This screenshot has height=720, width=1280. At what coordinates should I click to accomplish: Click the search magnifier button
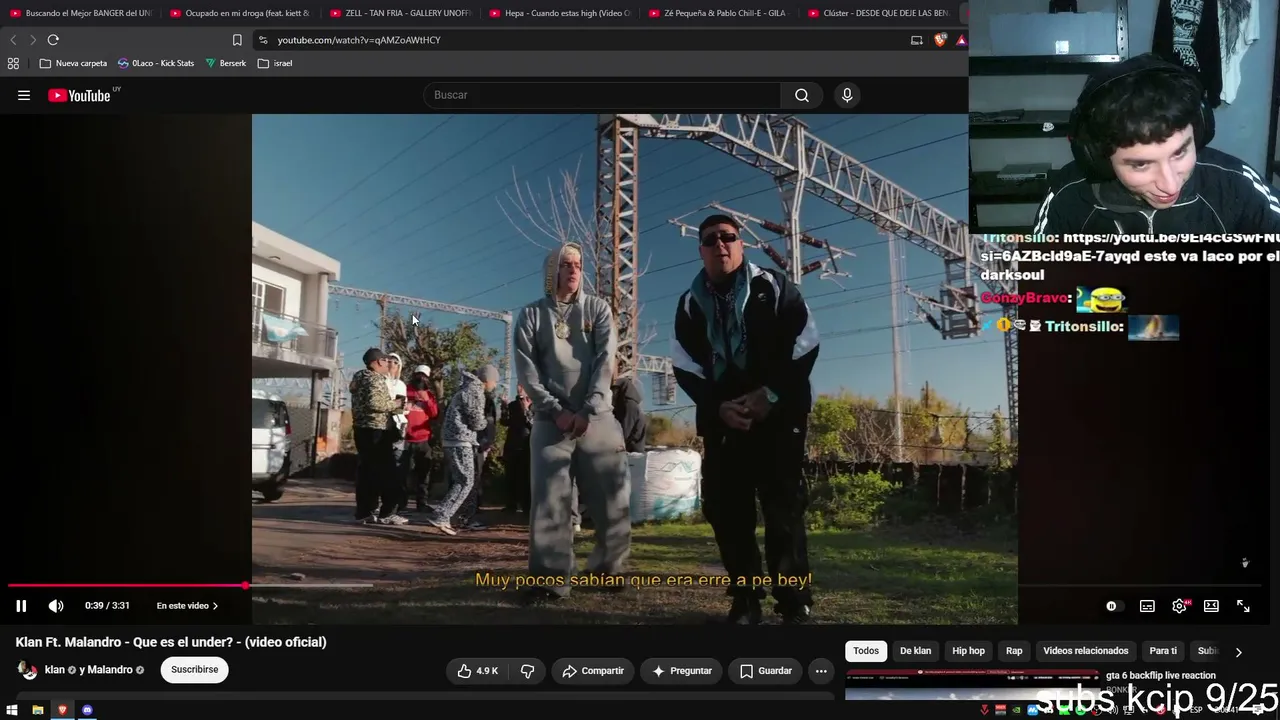tap(802, 95)
